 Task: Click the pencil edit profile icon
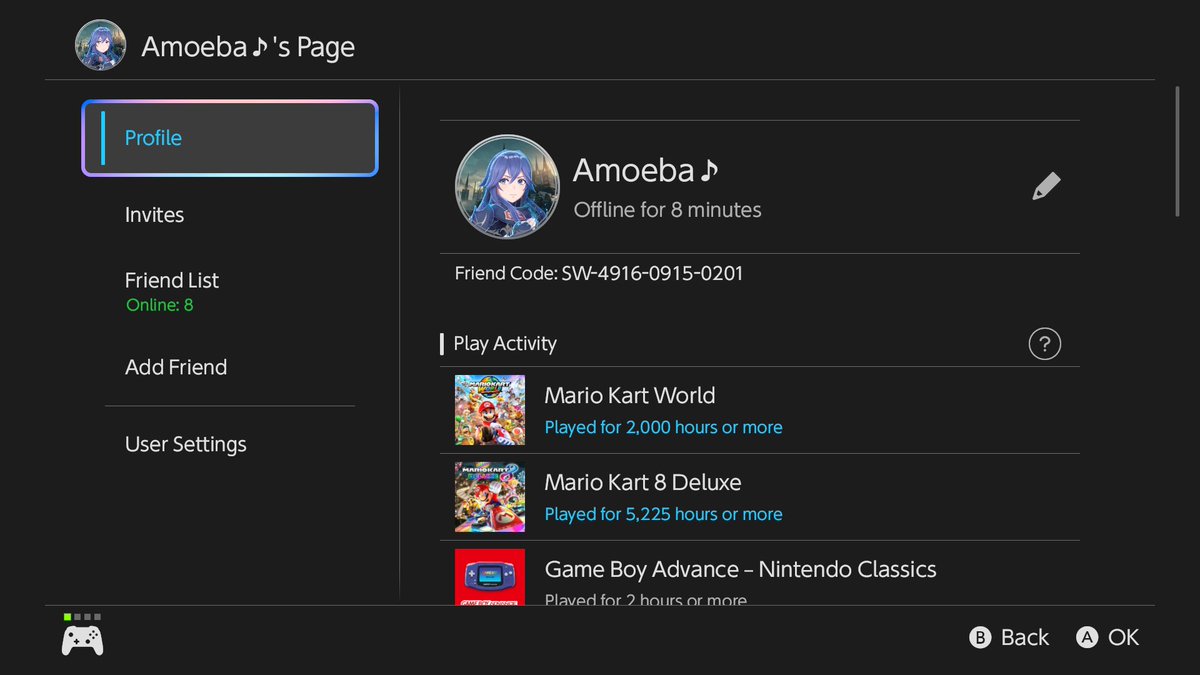tap(1046, 186)
